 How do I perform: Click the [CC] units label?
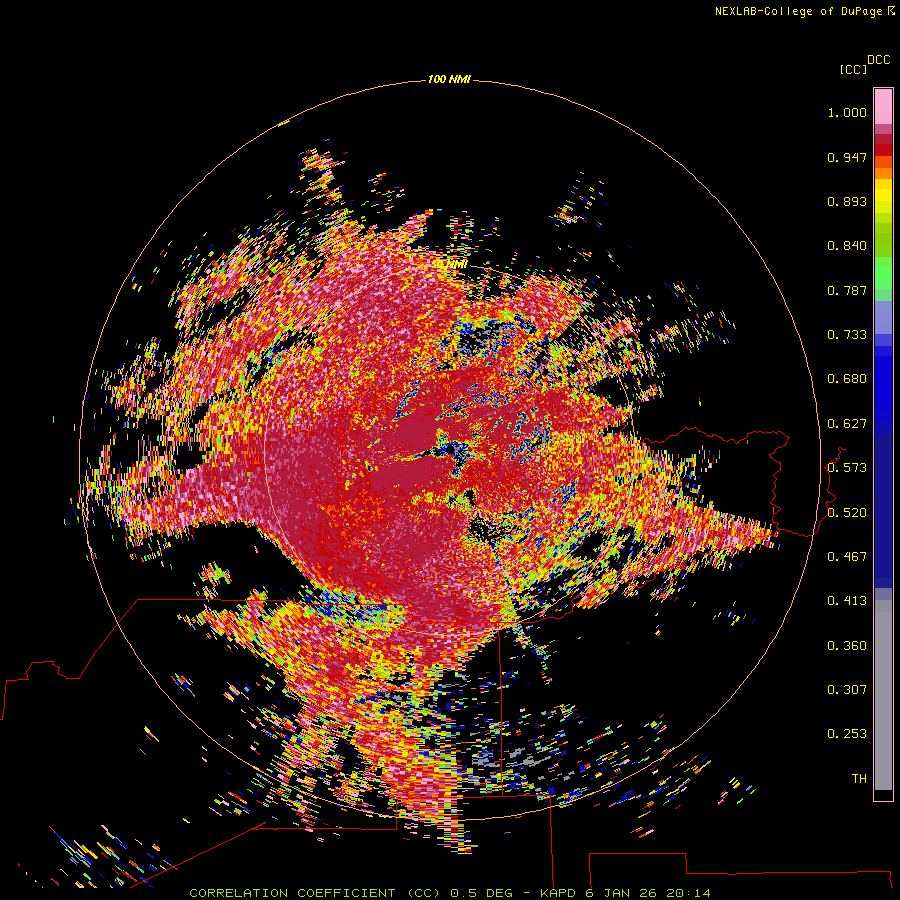pyautogui.click(x=853, y=69)
